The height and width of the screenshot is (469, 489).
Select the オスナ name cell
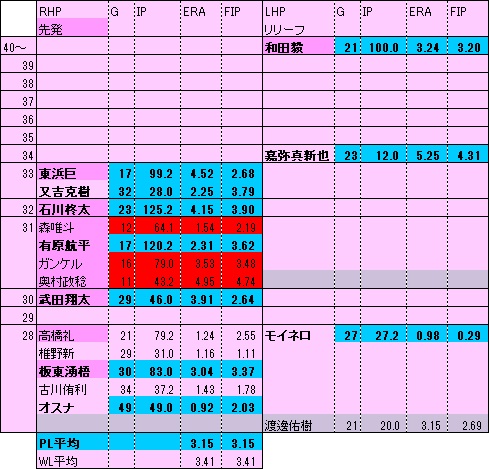(72, 406)
